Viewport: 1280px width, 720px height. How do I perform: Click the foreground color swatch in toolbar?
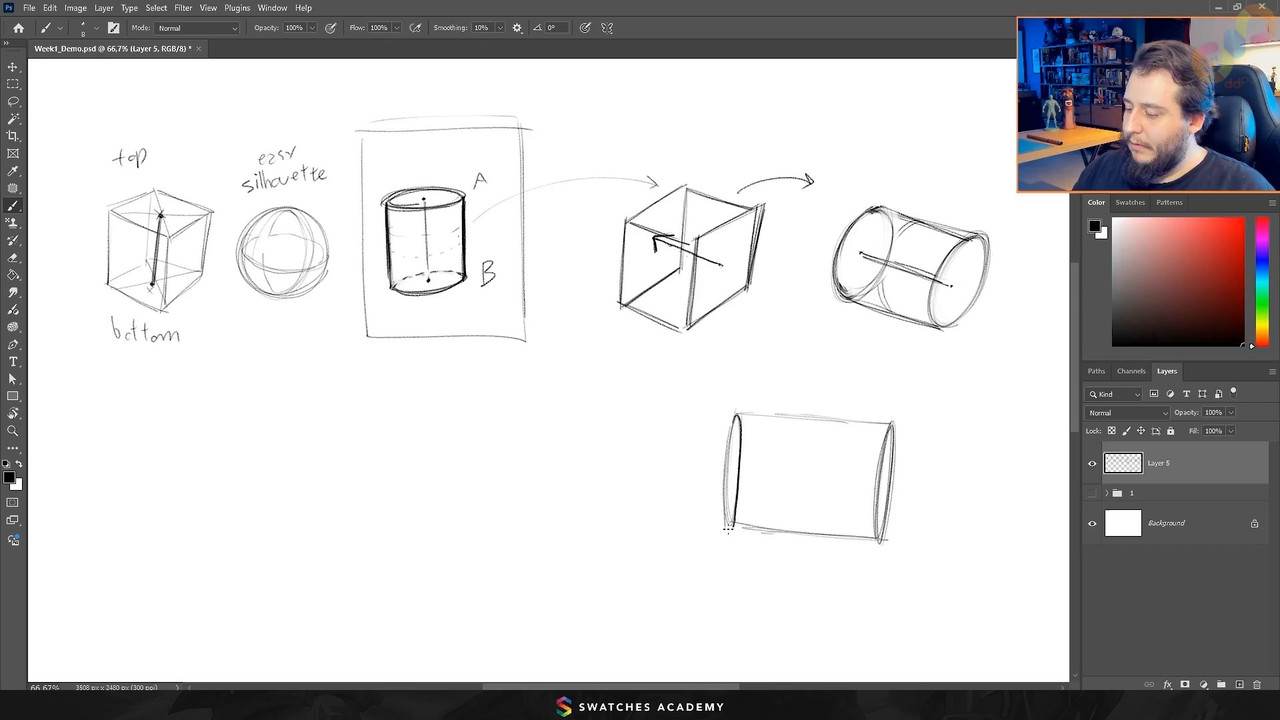coord(9,478)
